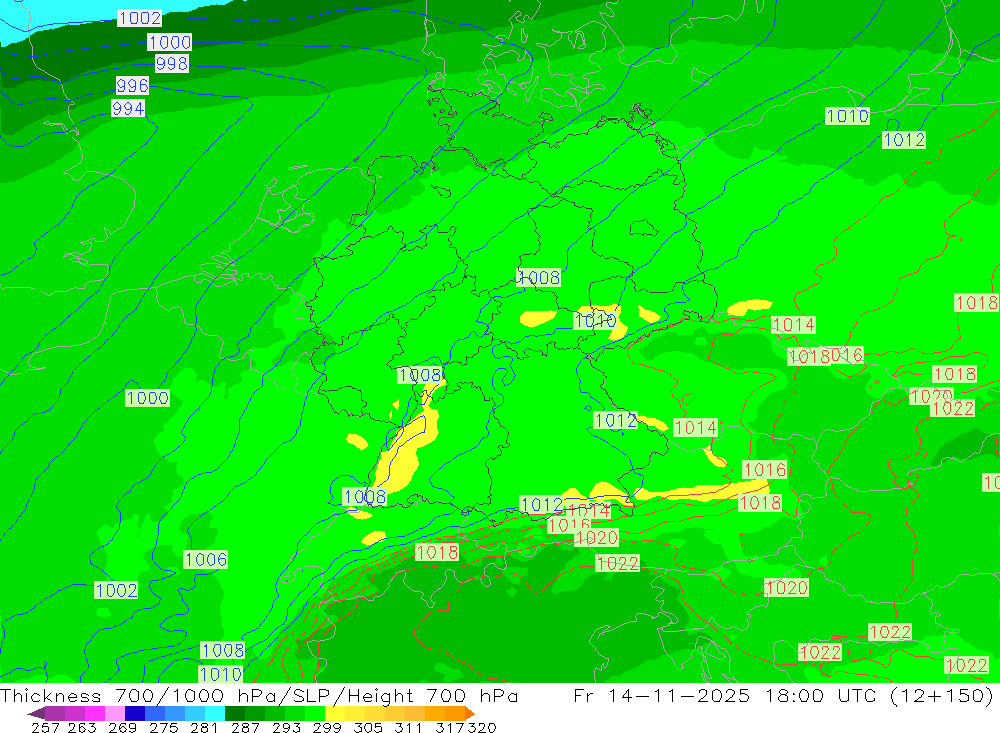Click the 1006 isobar label
The height and width of the screenshot is (733, 1000).
[x=205, y=559]
